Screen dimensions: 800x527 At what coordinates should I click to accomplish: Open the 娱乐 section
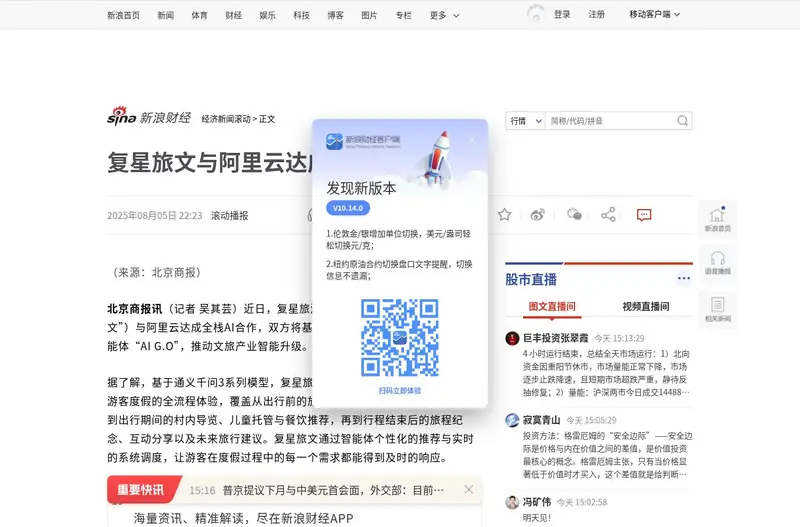(x=267, y=15)
